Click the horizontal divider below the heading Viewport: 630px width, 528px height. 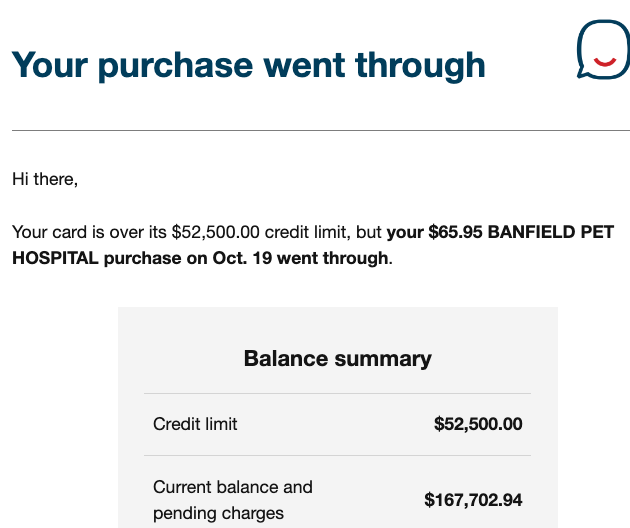[320, 130]
